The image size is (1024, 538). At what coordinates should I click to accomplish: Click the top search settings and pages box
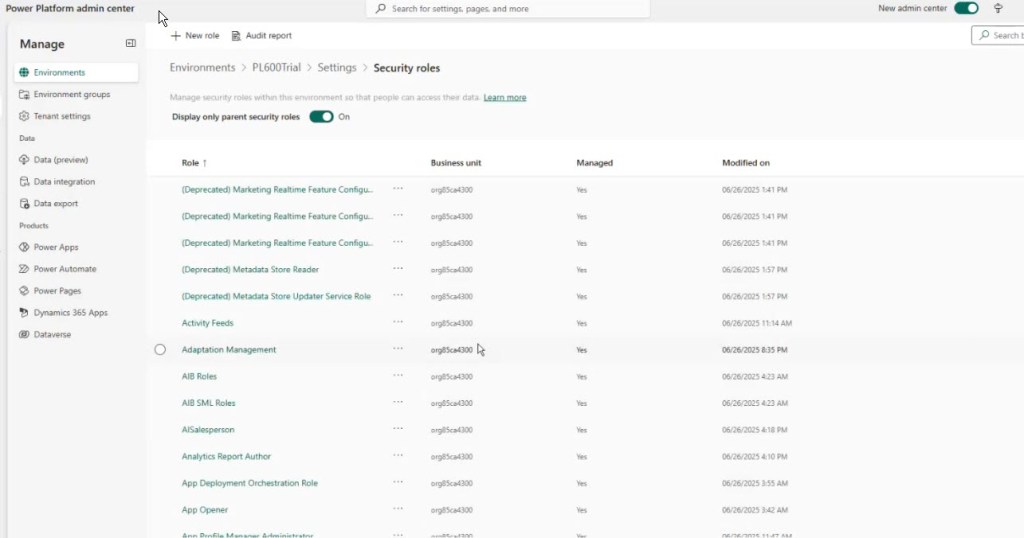pyautogui.click(x=510, y=9)
